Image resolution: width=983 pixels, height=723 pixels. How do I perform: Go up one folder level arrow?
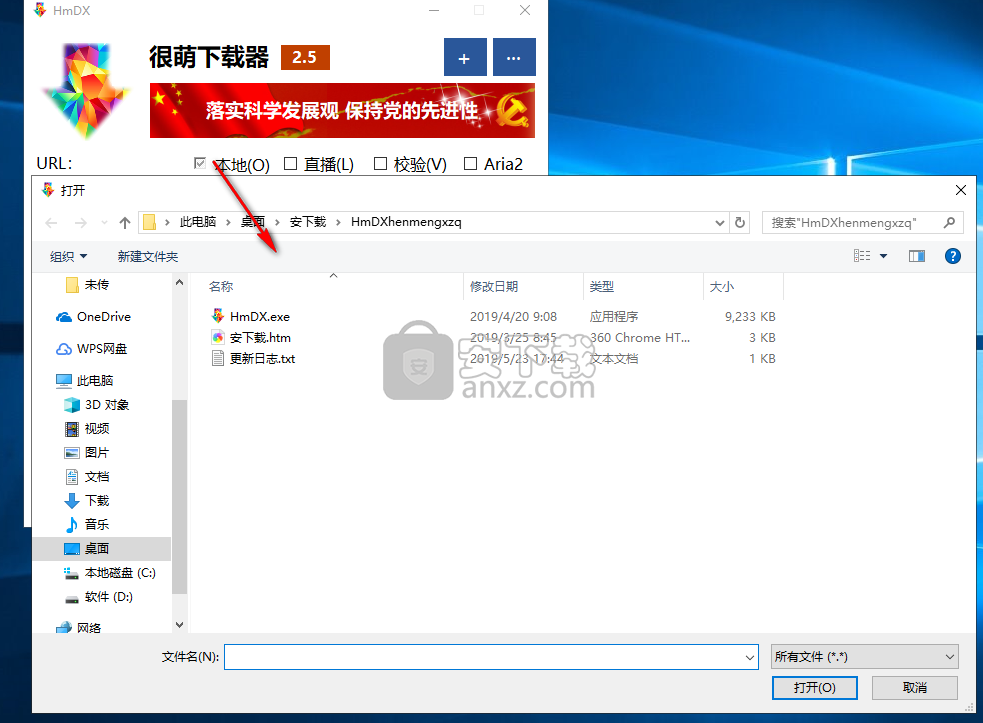click(125, 223)
